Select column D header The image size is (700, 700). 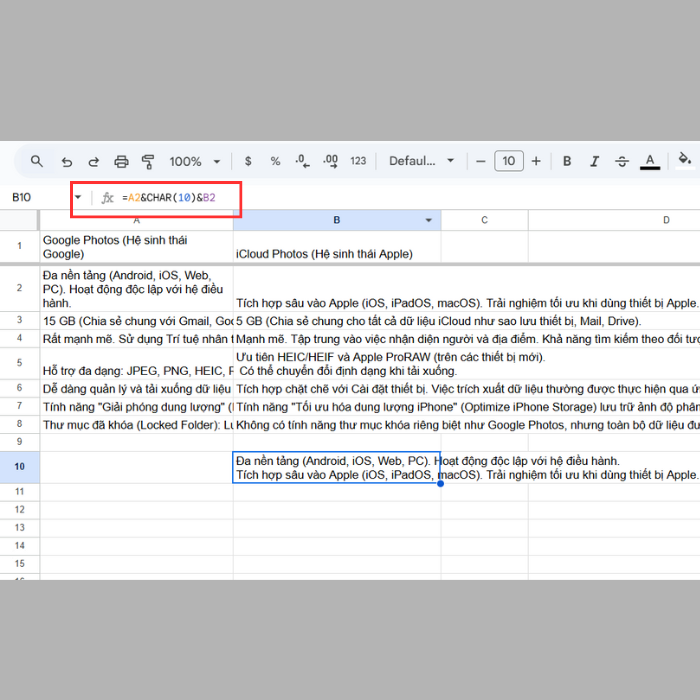pos(614,220)
